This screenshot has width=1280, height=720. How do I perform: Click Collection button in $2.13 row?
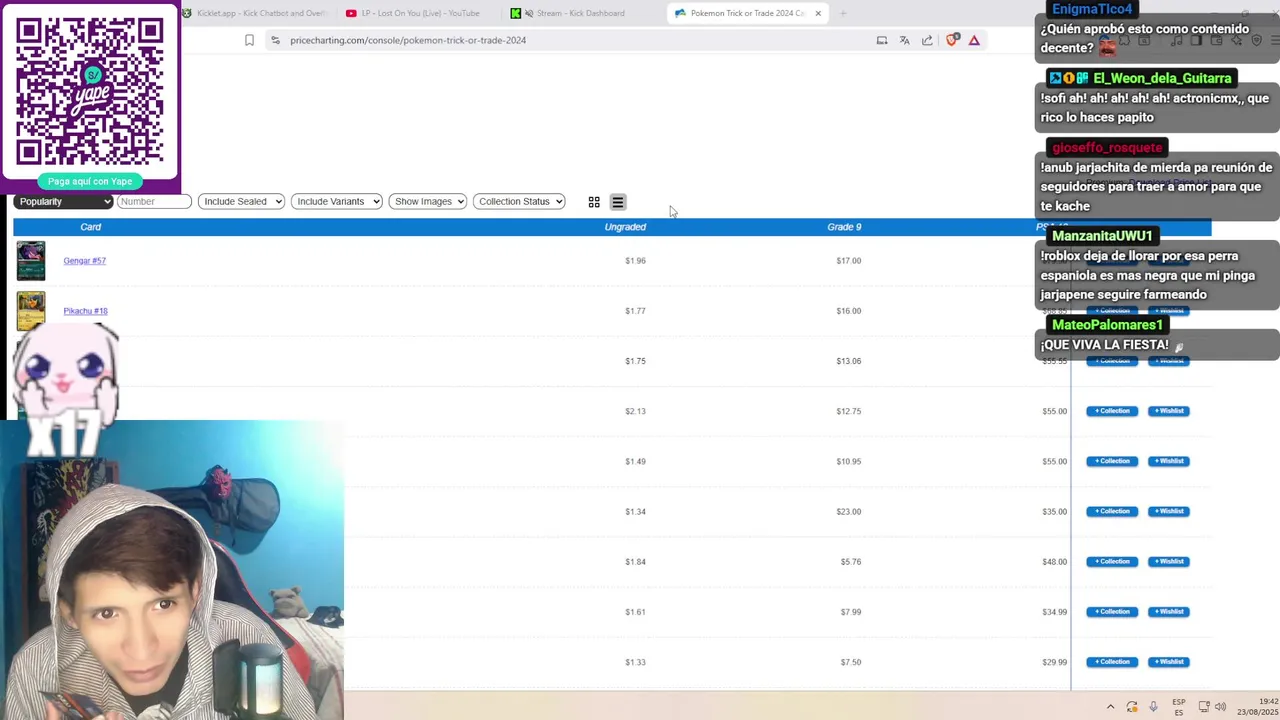(x=1112, y=411)
